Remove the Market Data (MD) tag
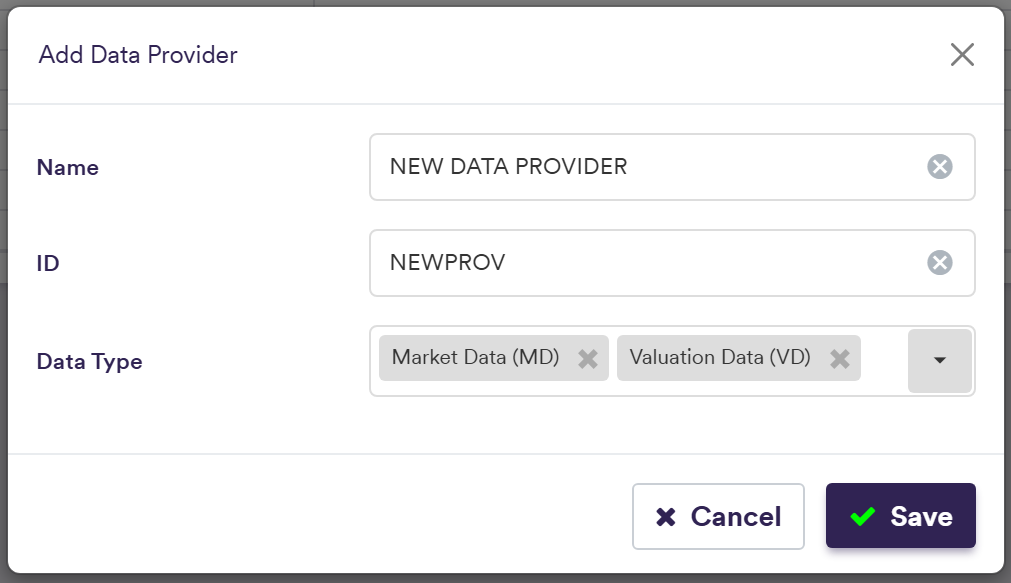This screenshot has height=583, width=1011. click(x=588, y=359)
